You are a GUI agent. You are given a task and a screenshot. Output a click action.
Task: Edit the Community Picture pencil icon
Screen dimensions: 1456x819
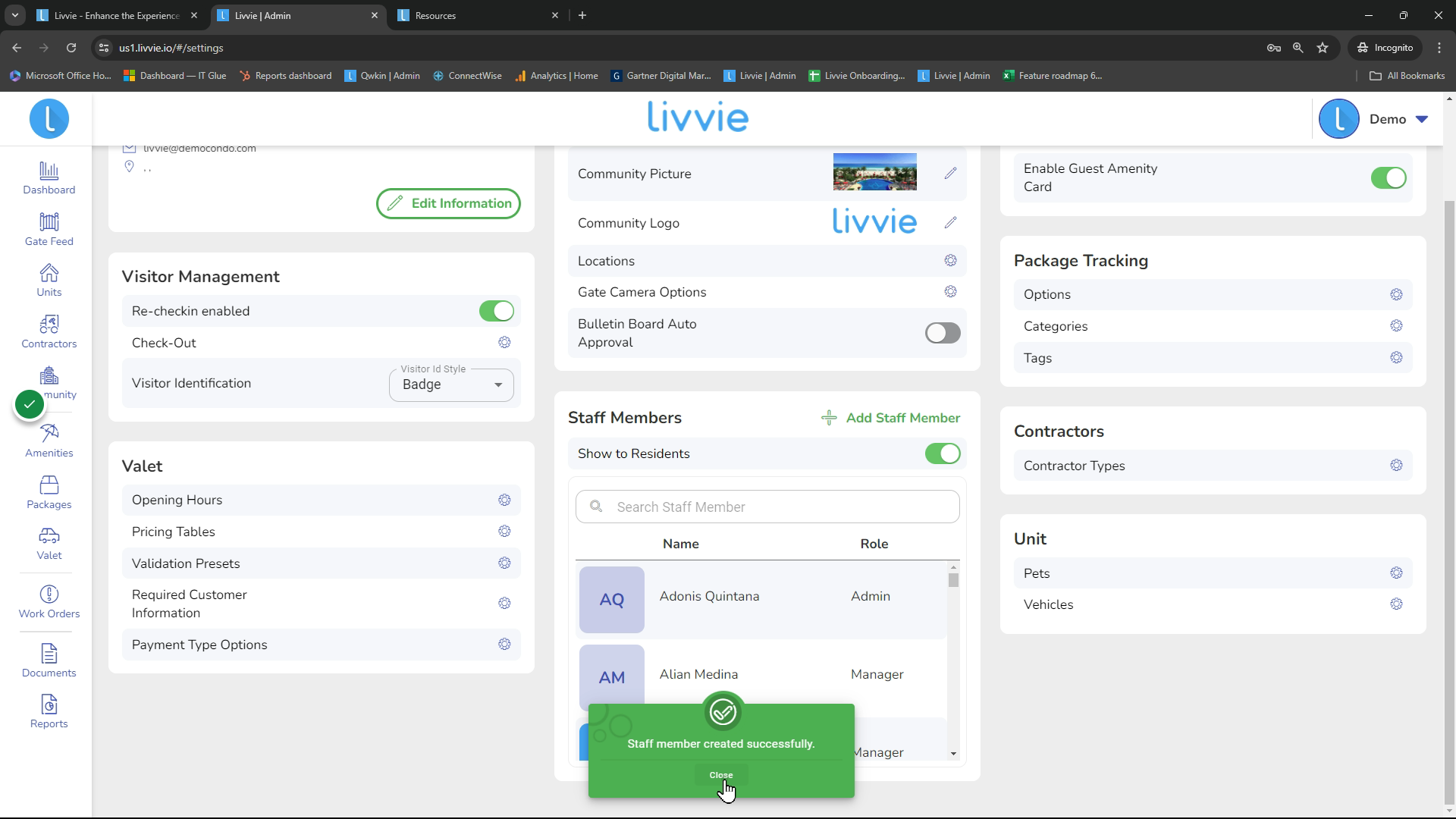pos(950,174)
